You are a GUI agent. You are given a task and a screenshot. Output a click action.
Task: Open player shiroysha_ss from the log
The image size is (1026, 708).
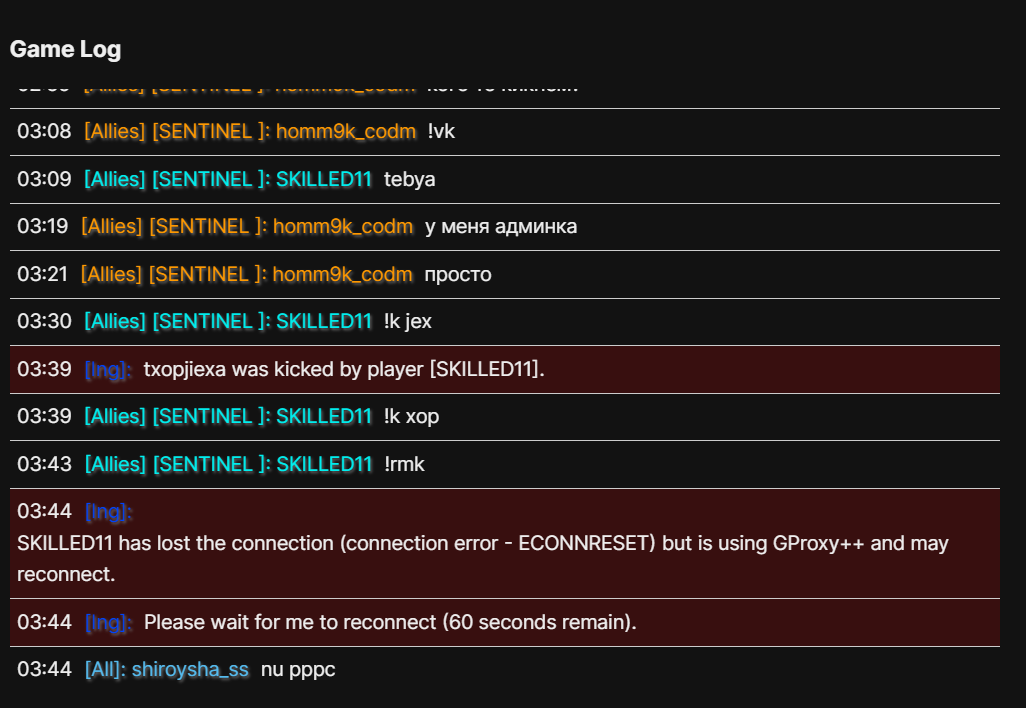[x=190, y=670]
